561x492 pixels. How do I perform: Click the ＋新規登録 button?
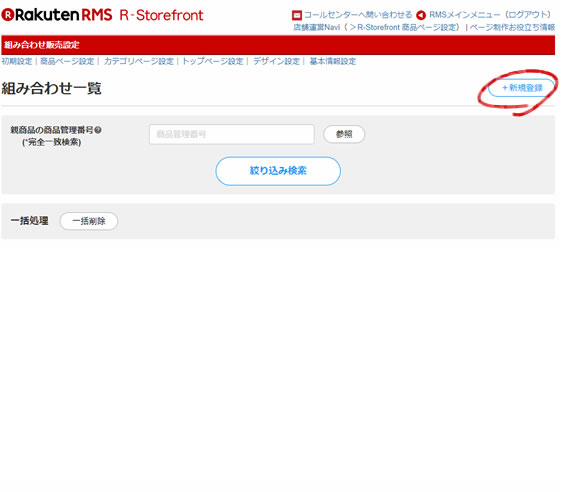(521, 88)
